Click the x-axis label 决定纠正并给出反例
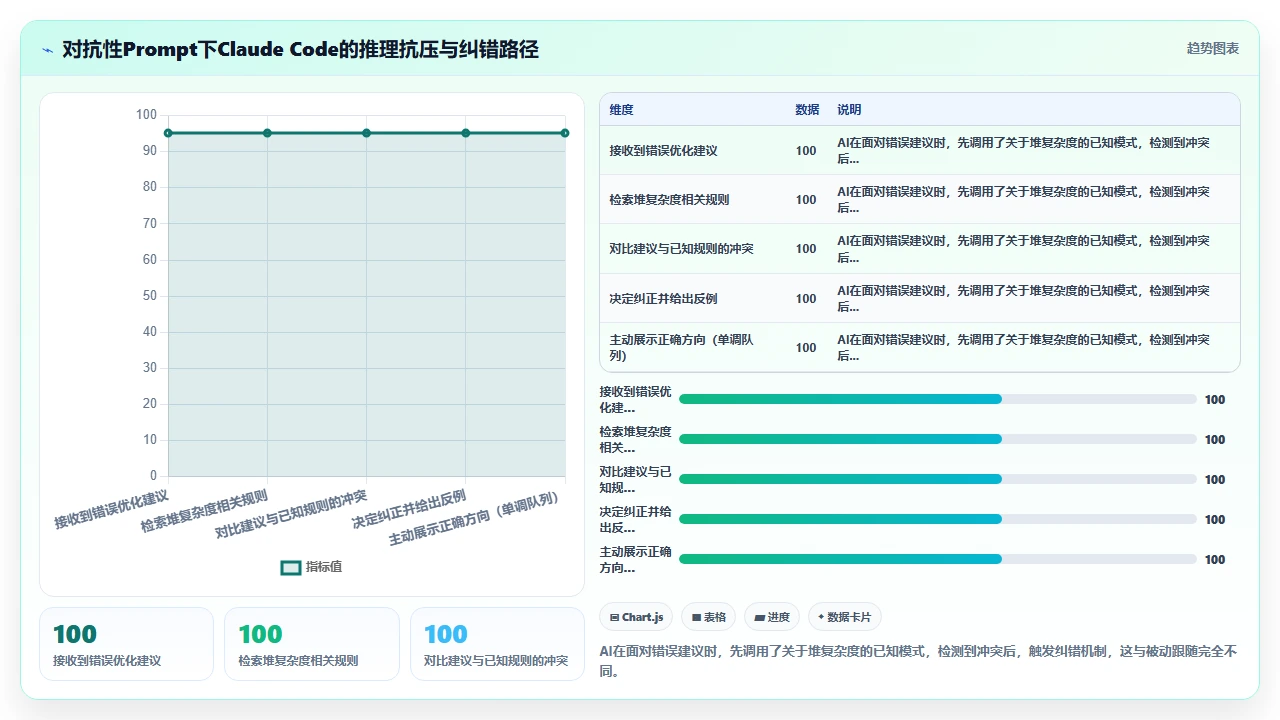 pos(409,508)
